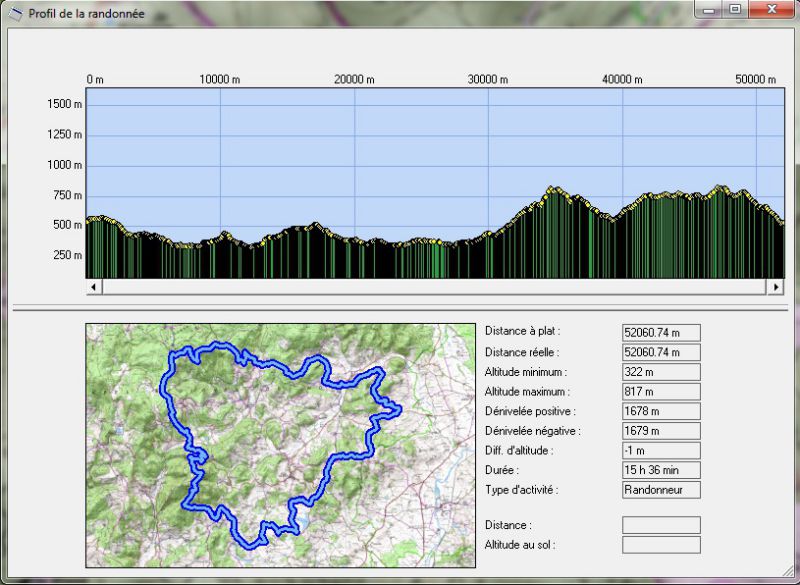Click the horizontal scrollbar track under the profile
800x585 pixels.
click(435, 287)
